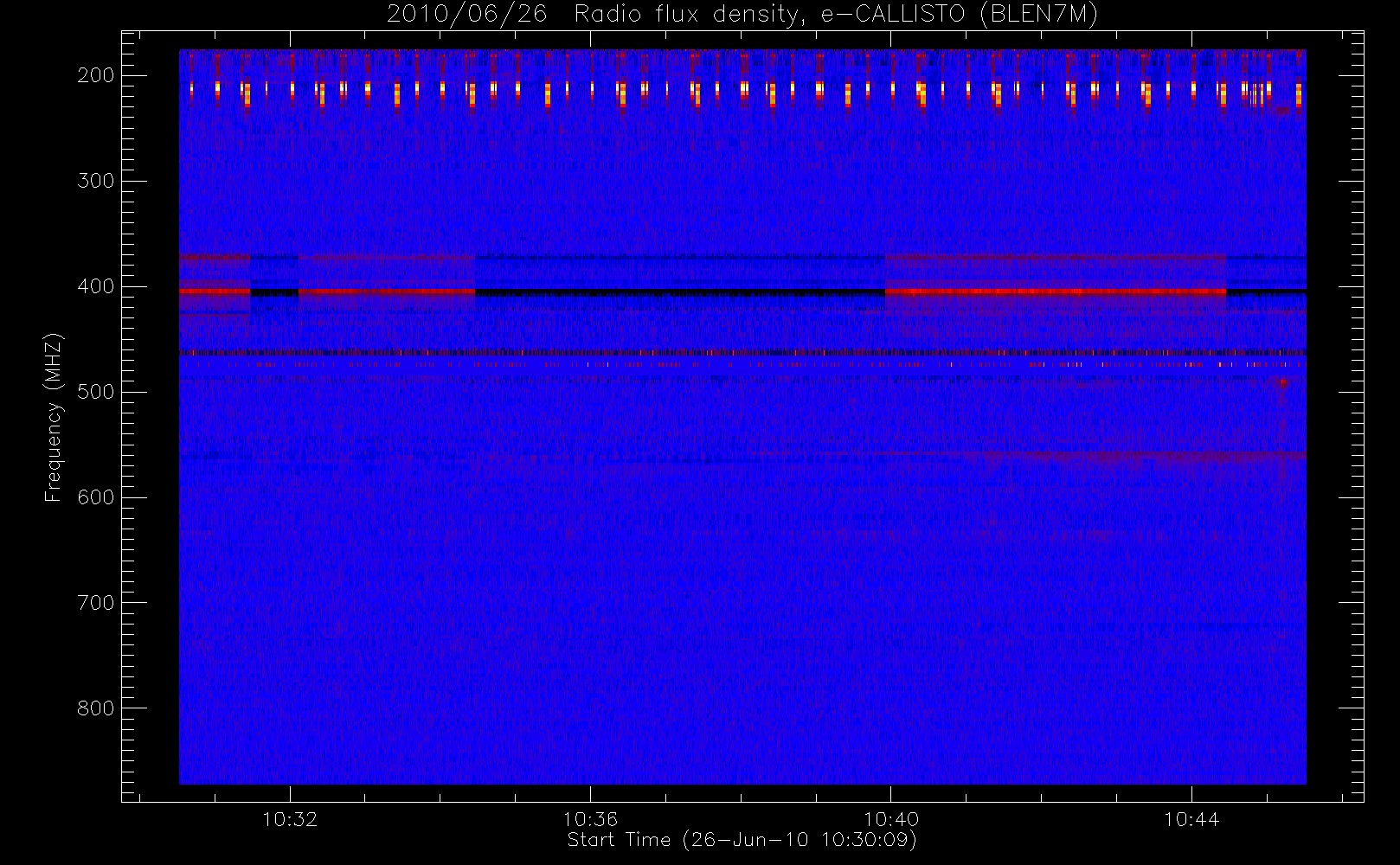Click the 10:44 time tick label

[x=1191, y=819]
